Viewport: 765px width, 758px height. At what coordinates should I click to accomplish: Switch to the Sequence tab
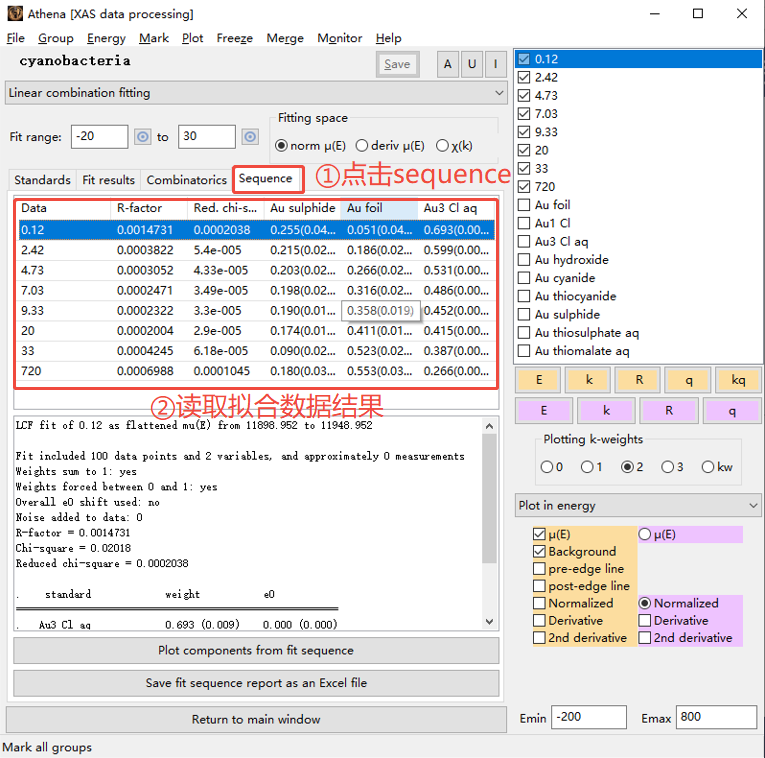point(265,179)
